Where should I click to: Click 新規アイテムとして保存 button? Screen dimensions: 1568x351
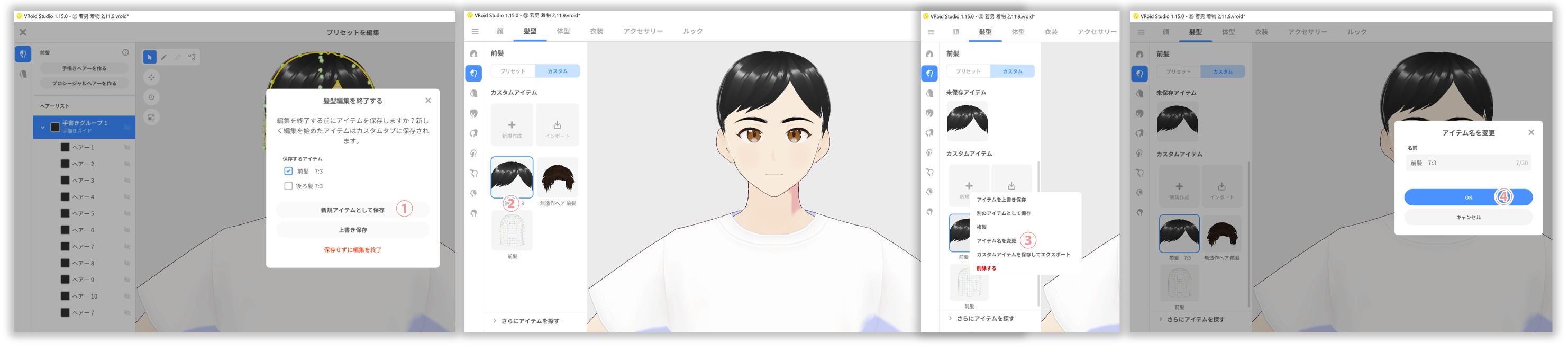coord(352,210)
